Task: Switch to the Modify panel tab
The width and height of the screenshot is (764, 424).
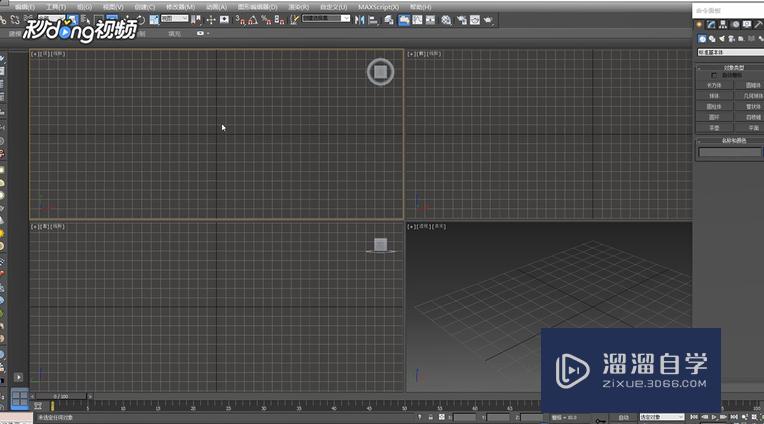Action: pyautogui.click(x=711, y=24)
